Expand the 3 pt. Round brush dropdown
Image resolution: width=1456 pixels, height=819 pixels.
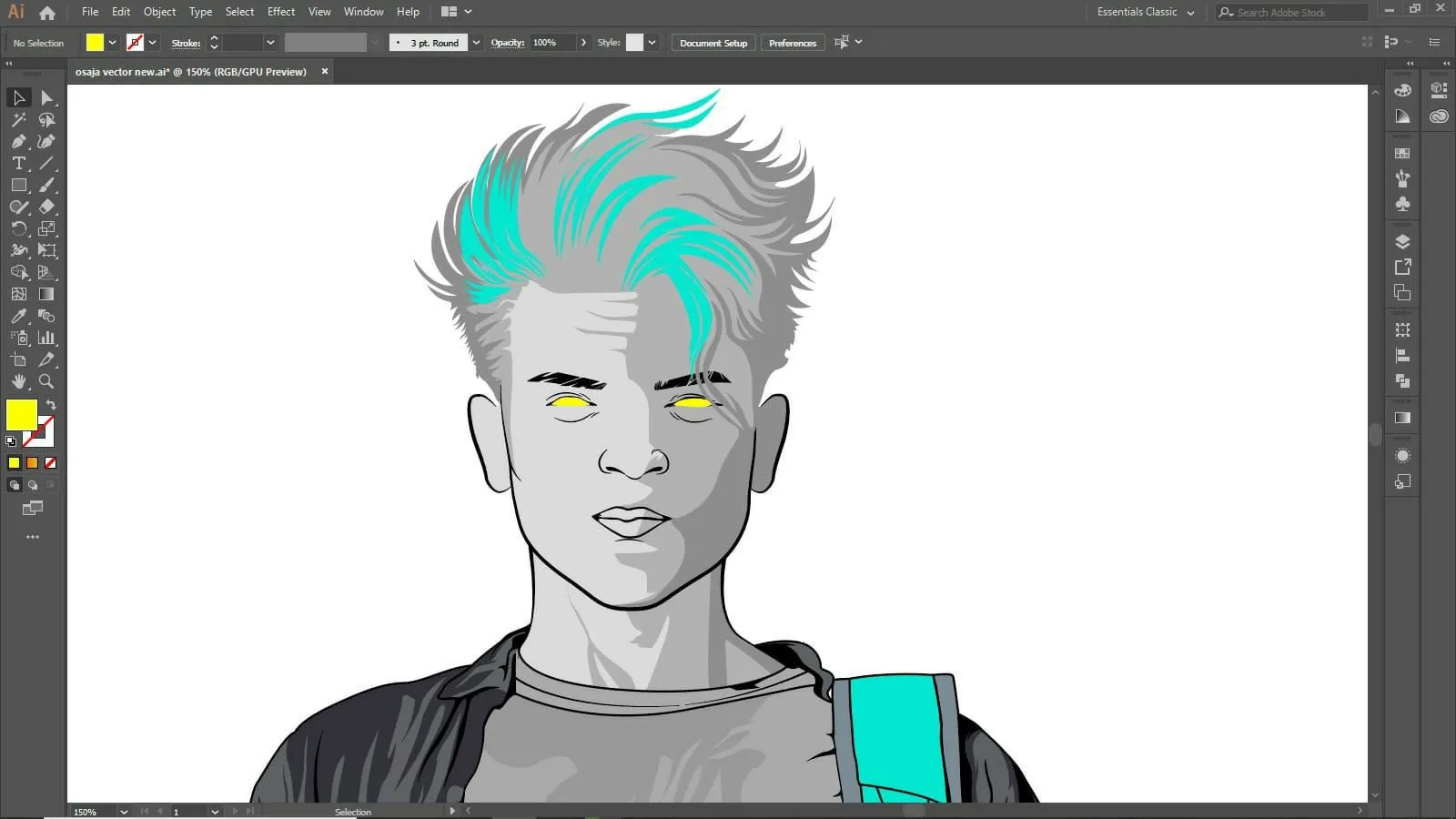[x=476, y=43]
